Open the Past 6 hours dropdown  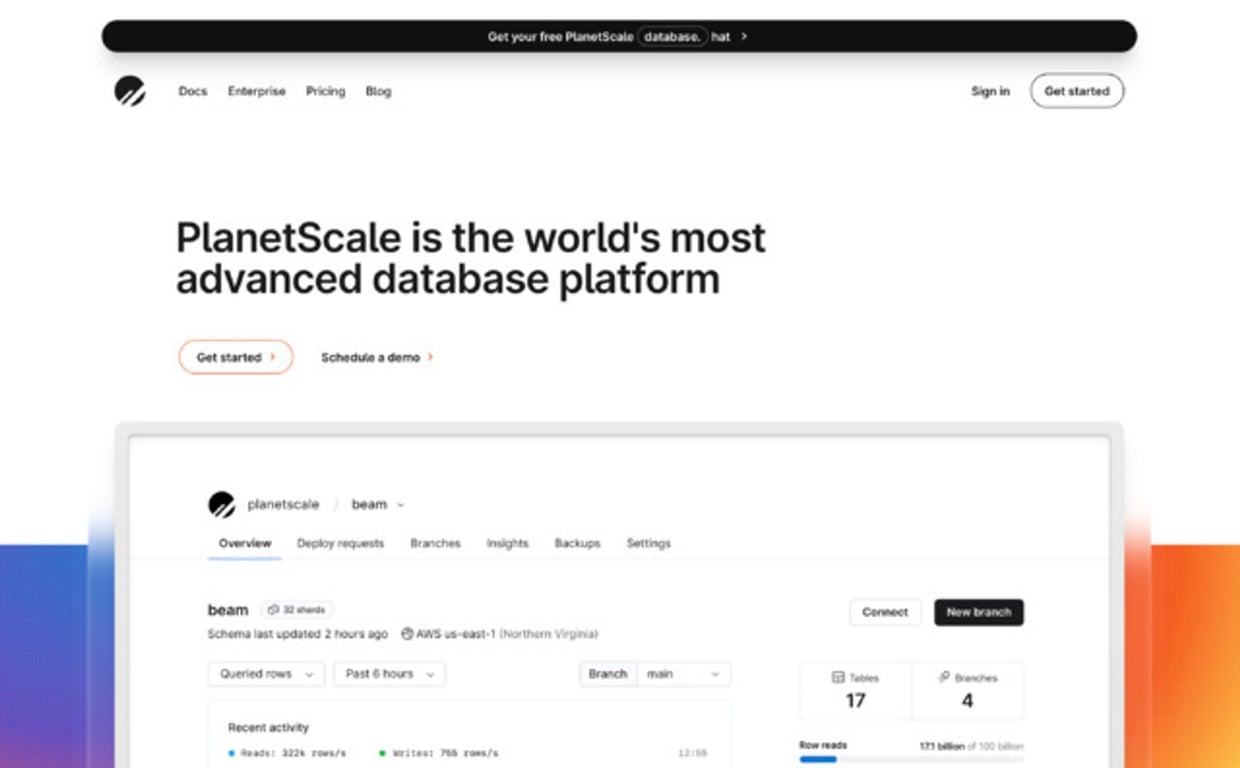point(389,674)
